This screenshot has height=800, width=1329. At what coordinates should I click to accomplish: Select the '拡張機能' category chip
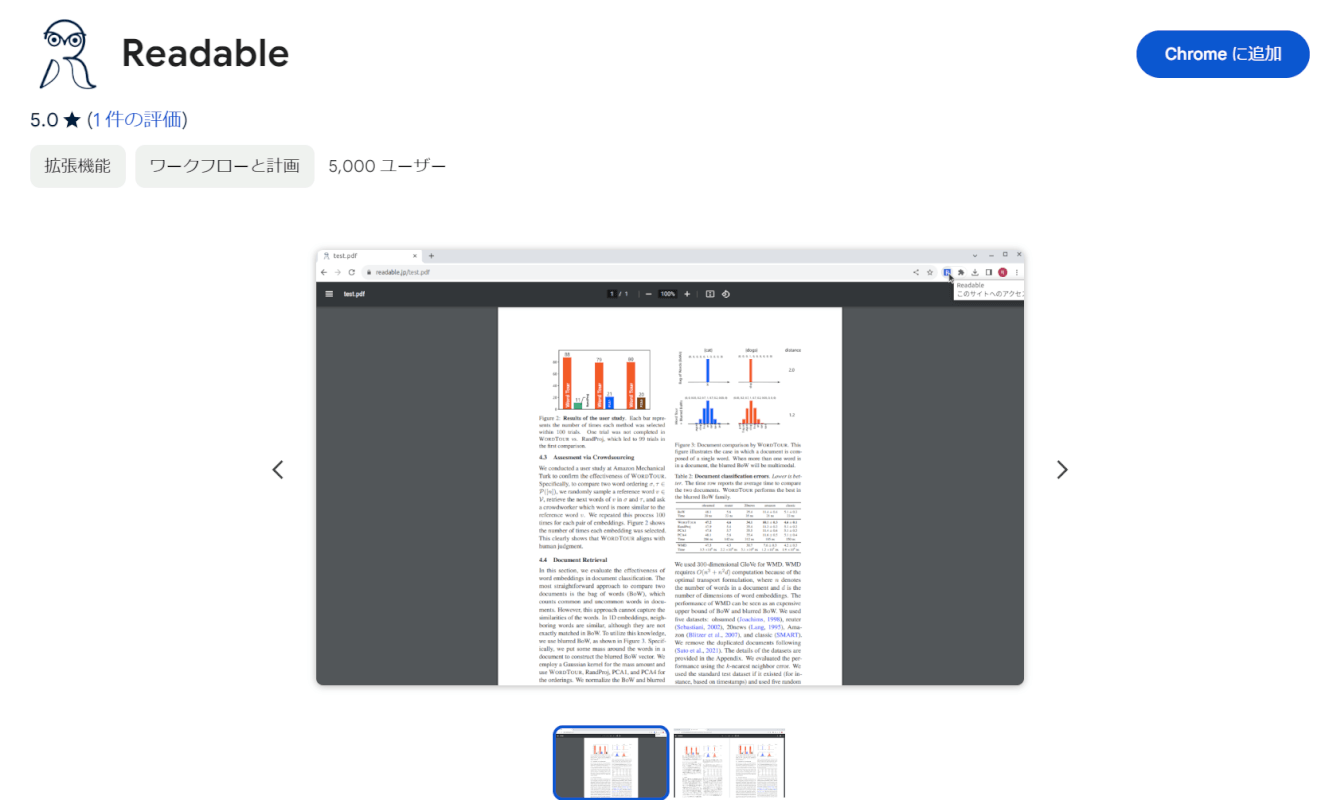tap(78, 166)
